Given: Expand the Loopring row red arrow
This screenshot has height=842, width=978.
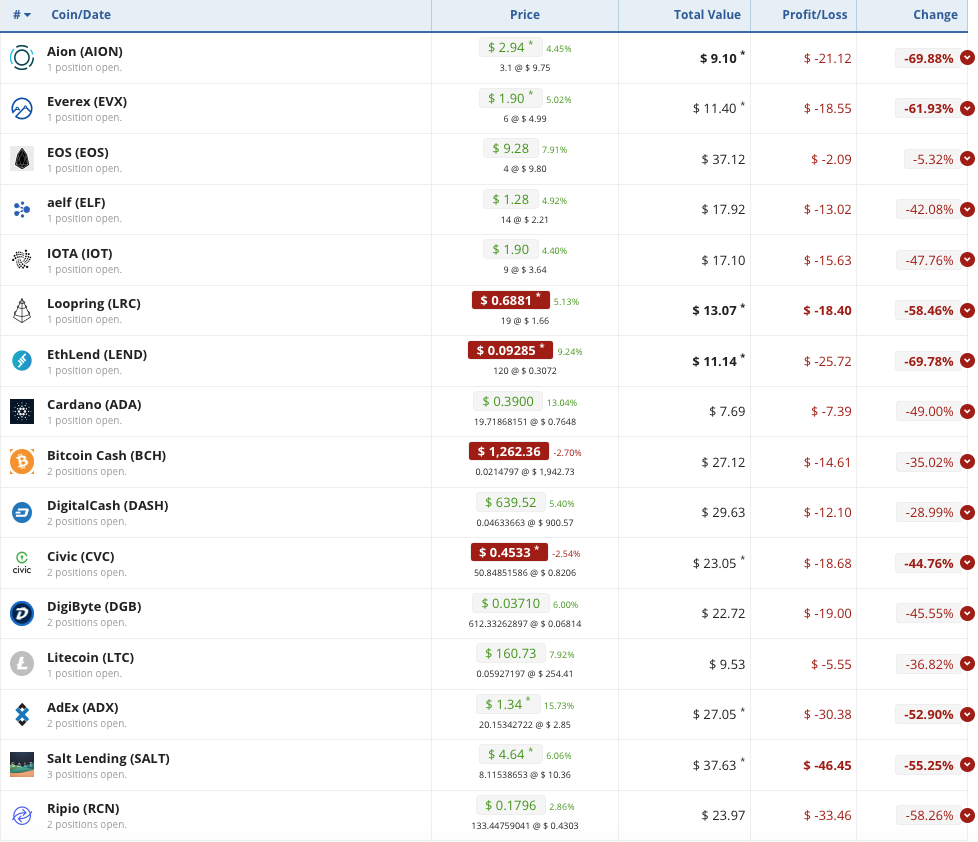Looking at the screenshot, I should pos(967,310).
